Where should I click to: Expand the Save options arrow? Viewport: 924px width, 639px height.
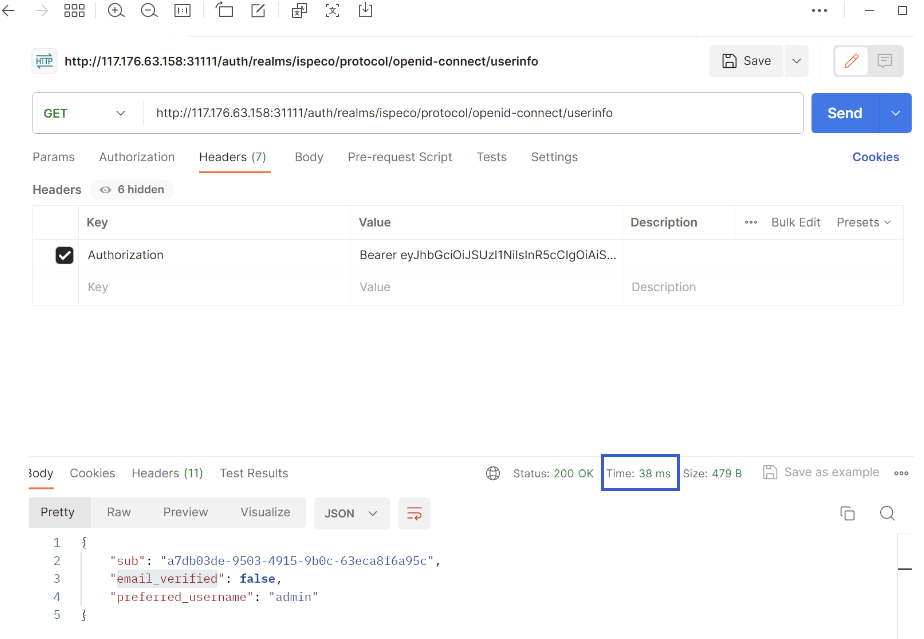tap(796, 61)
